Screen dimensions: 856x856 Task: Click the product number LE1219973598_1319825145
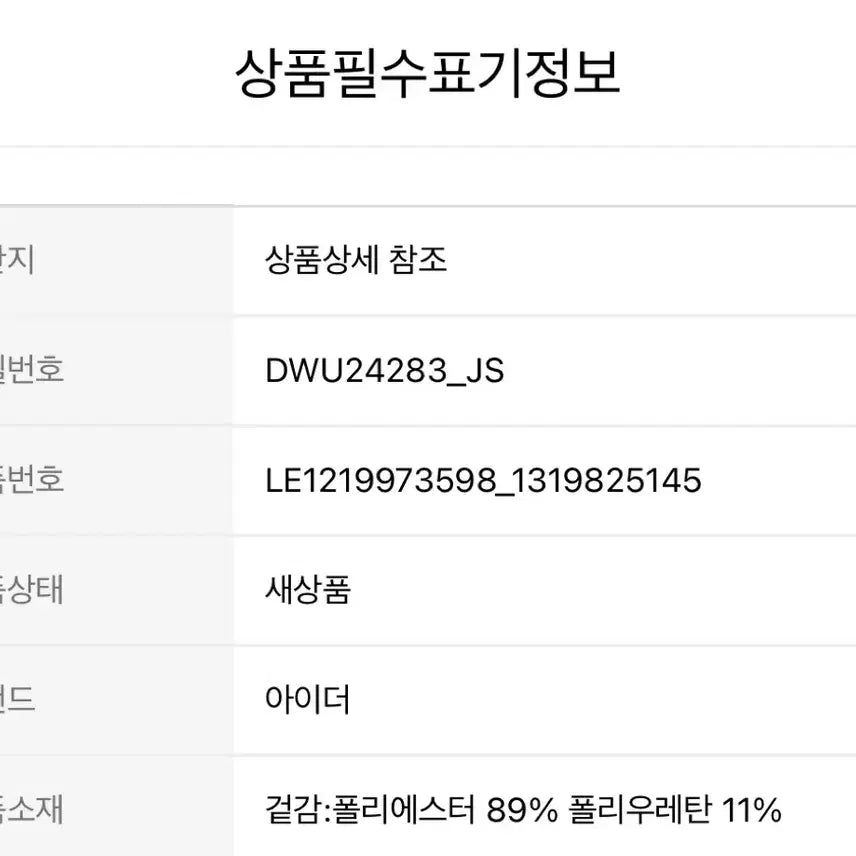click(483, 481)
